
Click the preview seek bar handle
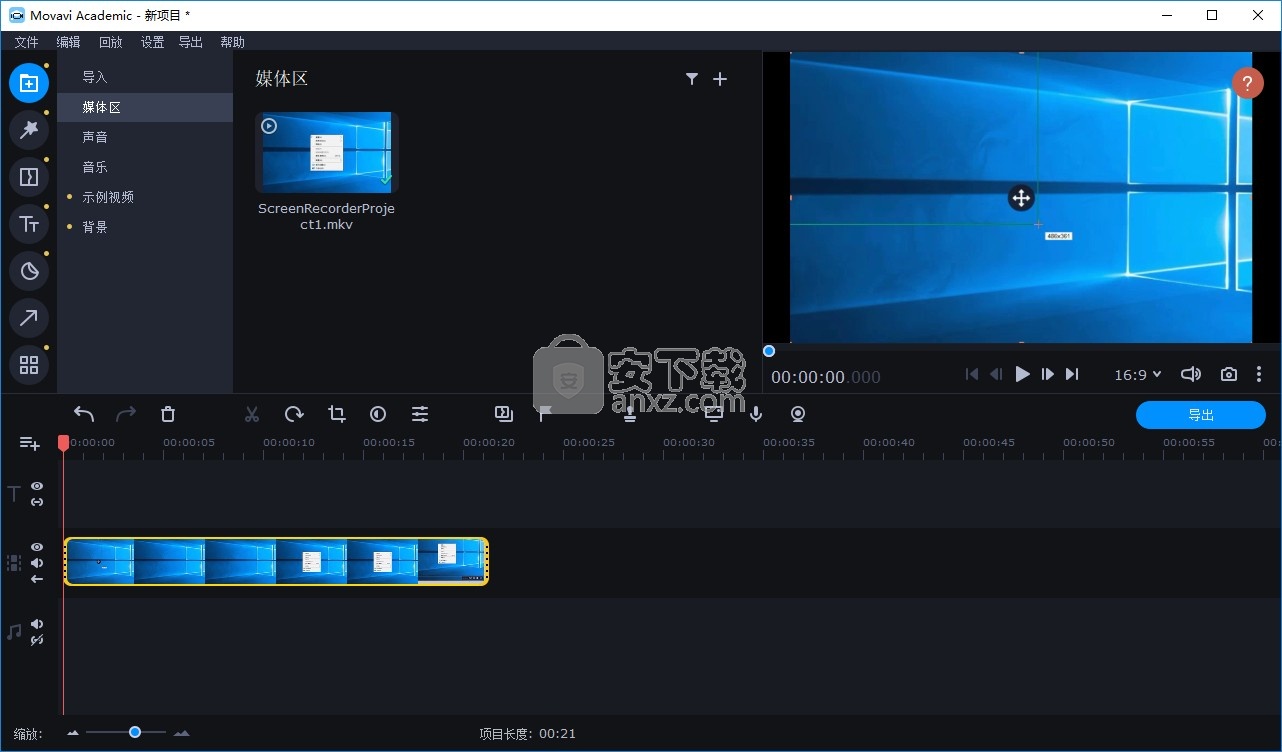(x=769, y=351)
